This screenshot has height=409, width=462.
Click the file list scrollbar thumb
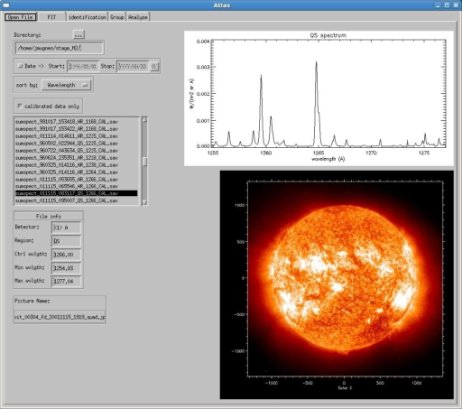tap(145, 161)
